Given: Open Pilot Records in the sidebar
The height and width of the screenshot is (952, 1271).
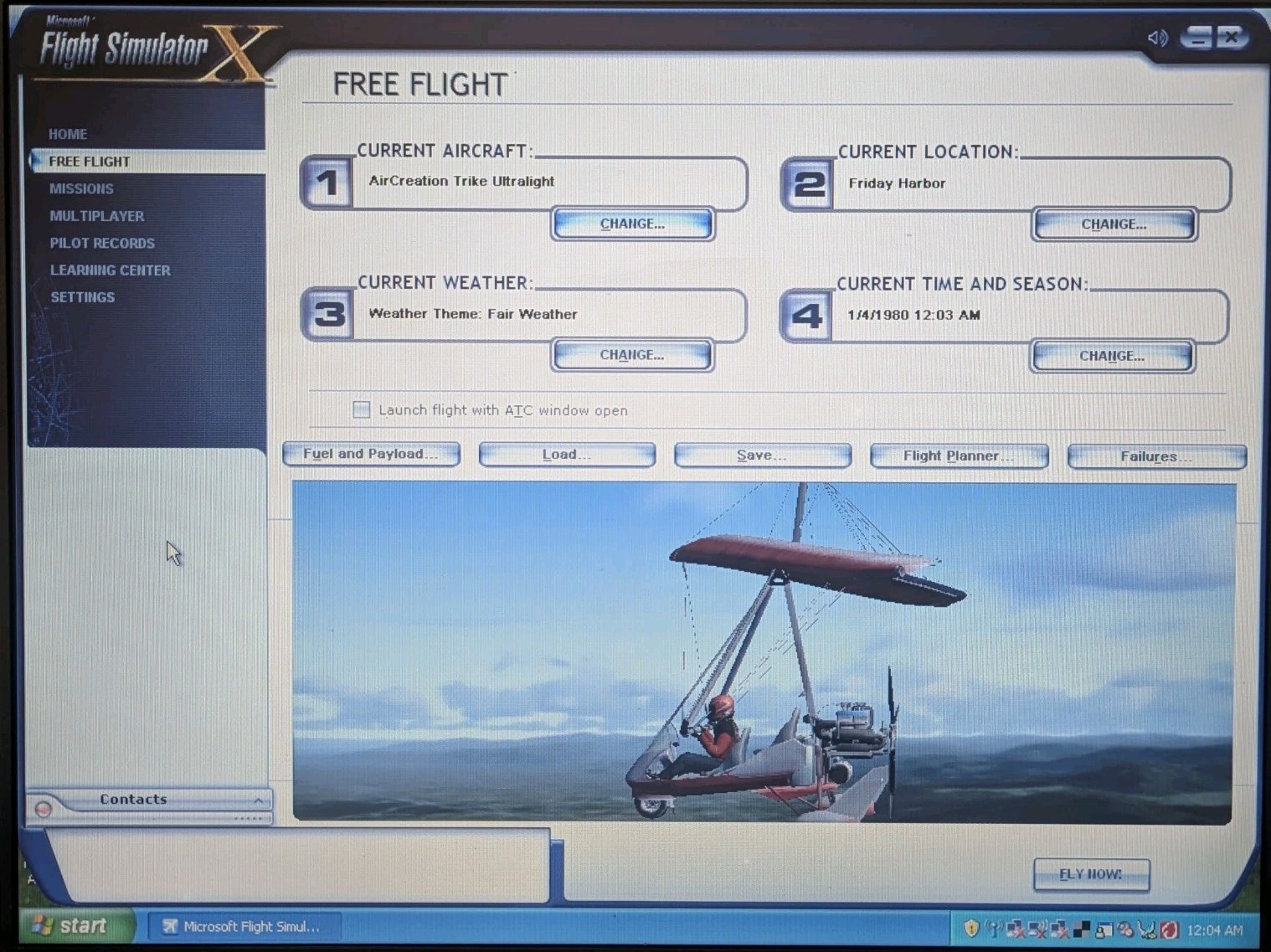Looking at the screenshot, I should (x=102, y=243).
